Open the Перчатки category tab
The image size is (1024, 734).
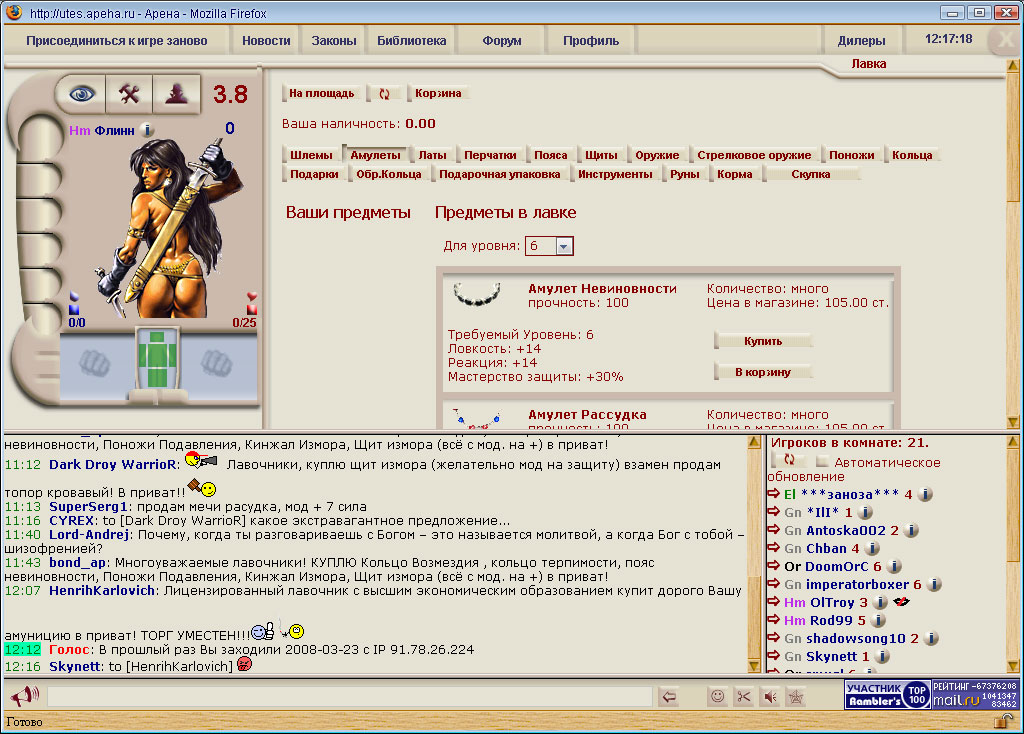490,155
